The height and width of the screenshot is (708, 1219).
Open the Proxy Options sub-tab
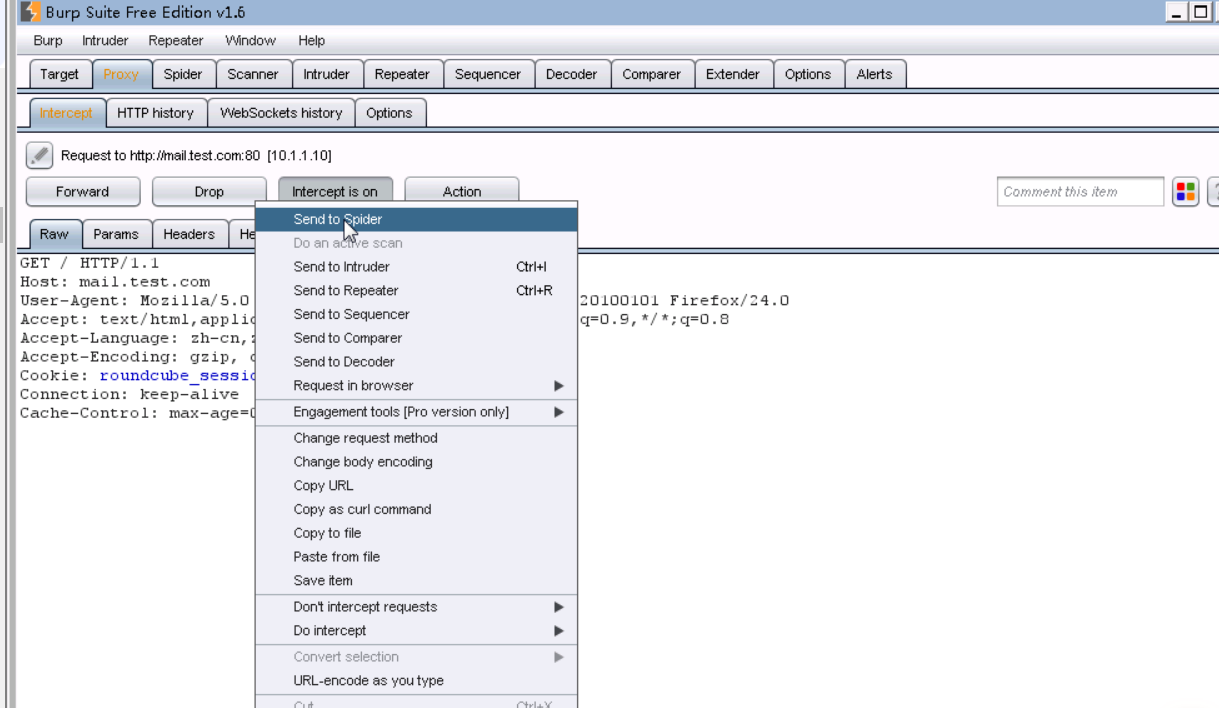pyautogui.click(x=390, y=113)
